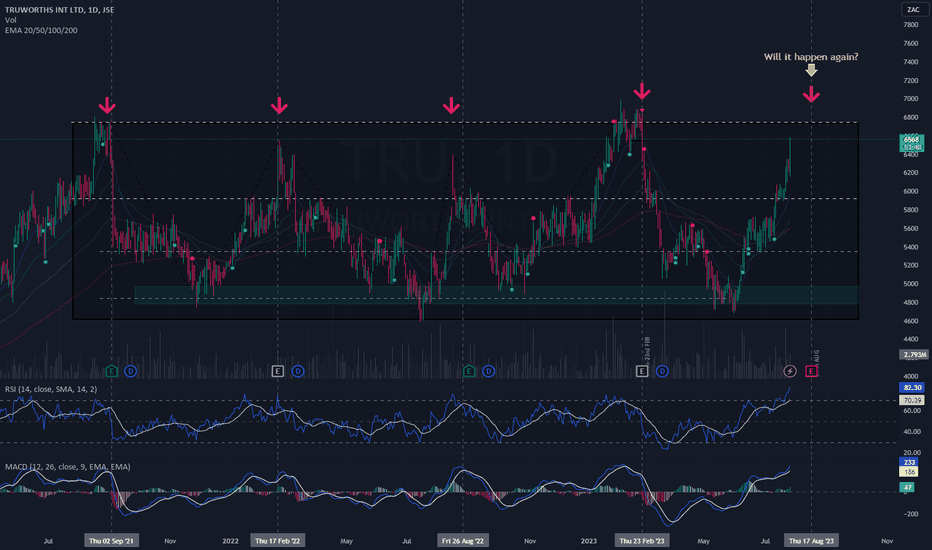Click the red upcoming earnings icon
This screenshot has width=932, height=550.
pos(811,371)
